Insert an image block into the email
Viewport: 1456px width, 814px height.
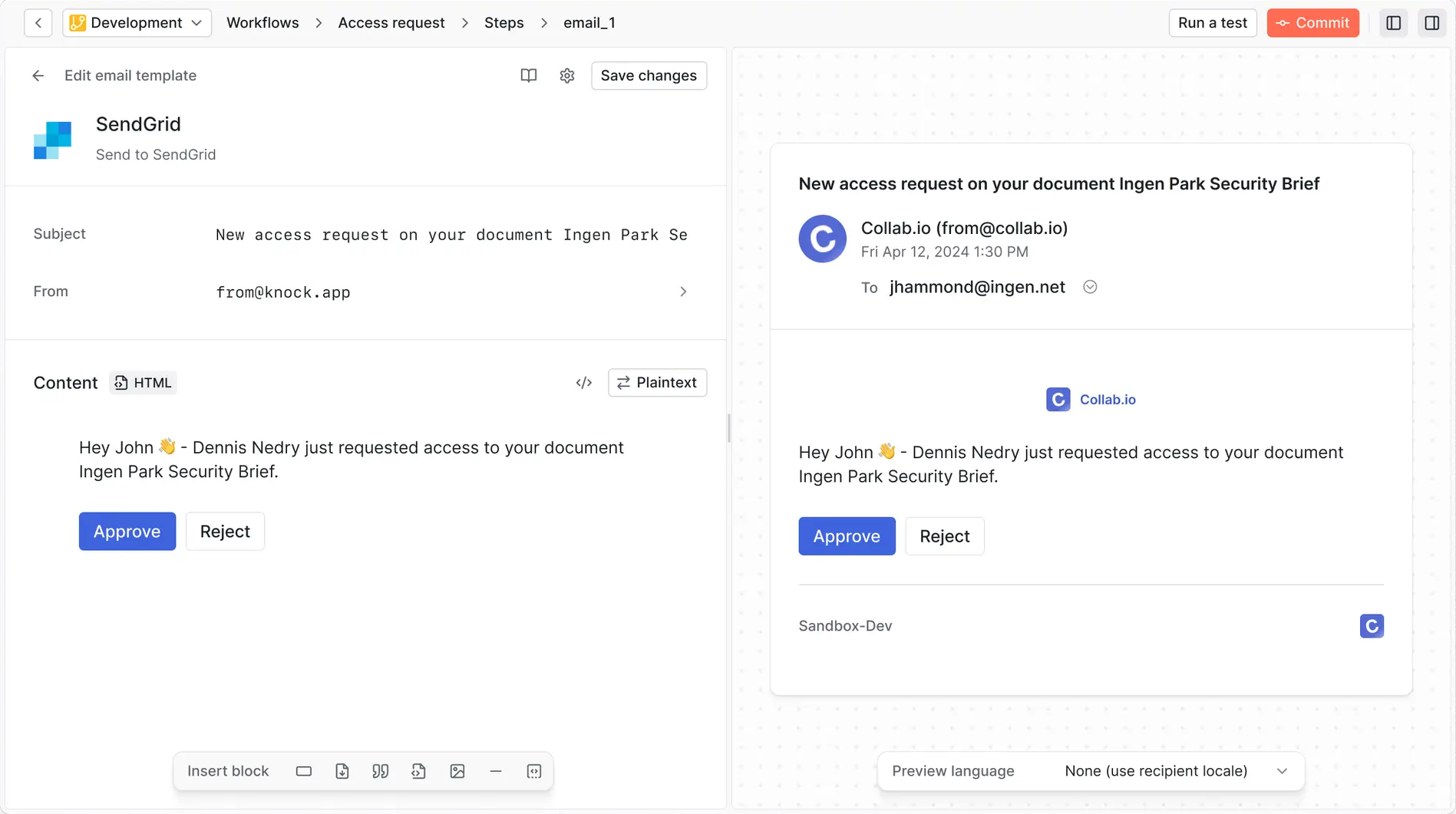click(457, 771)
